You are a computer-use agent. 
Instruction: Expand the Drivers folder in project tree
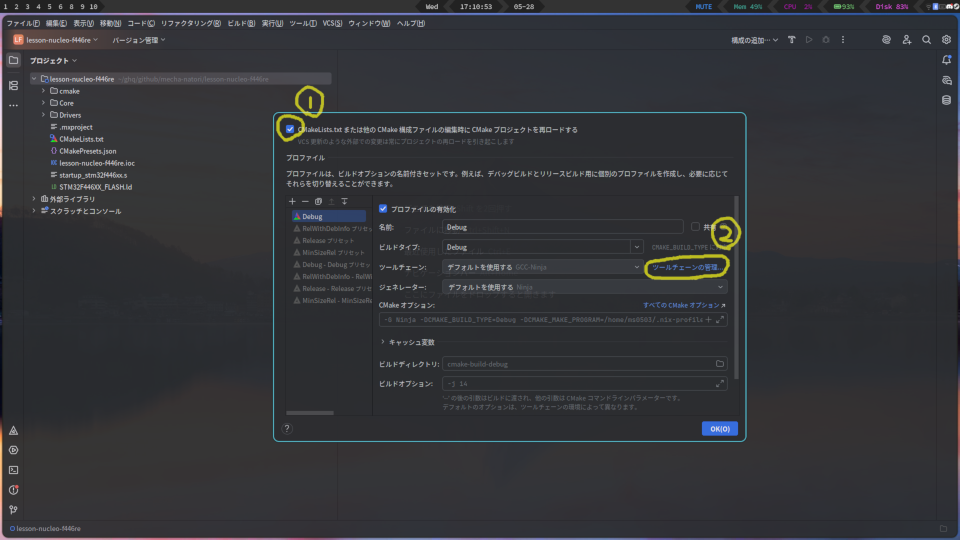[43, 114]
